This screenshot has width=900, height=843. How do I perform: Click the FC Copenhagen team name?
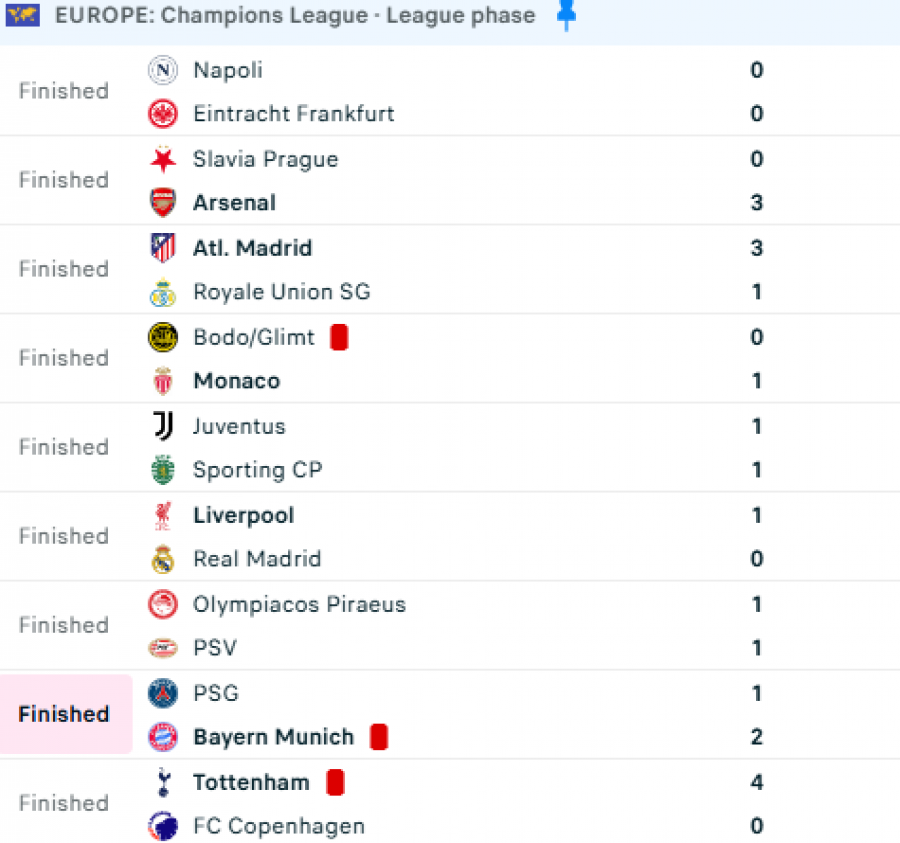(x=278, y=826)
